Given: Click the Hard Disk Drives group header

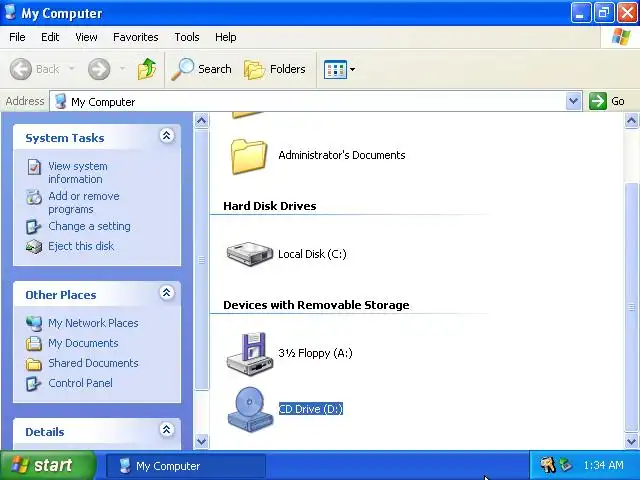Looking at the screenshot, I should click(x=270, y=206).
